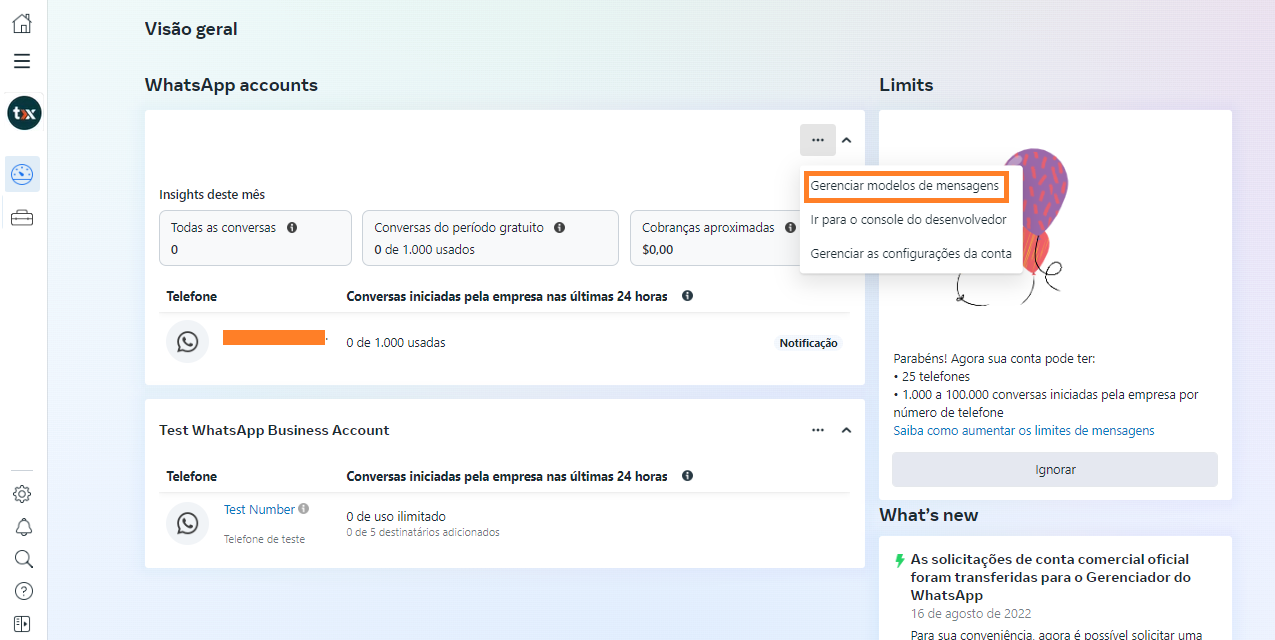Click the "Insights deste mês" label
The width and height of the screenshot is (1275, 640).
[212, 194]
